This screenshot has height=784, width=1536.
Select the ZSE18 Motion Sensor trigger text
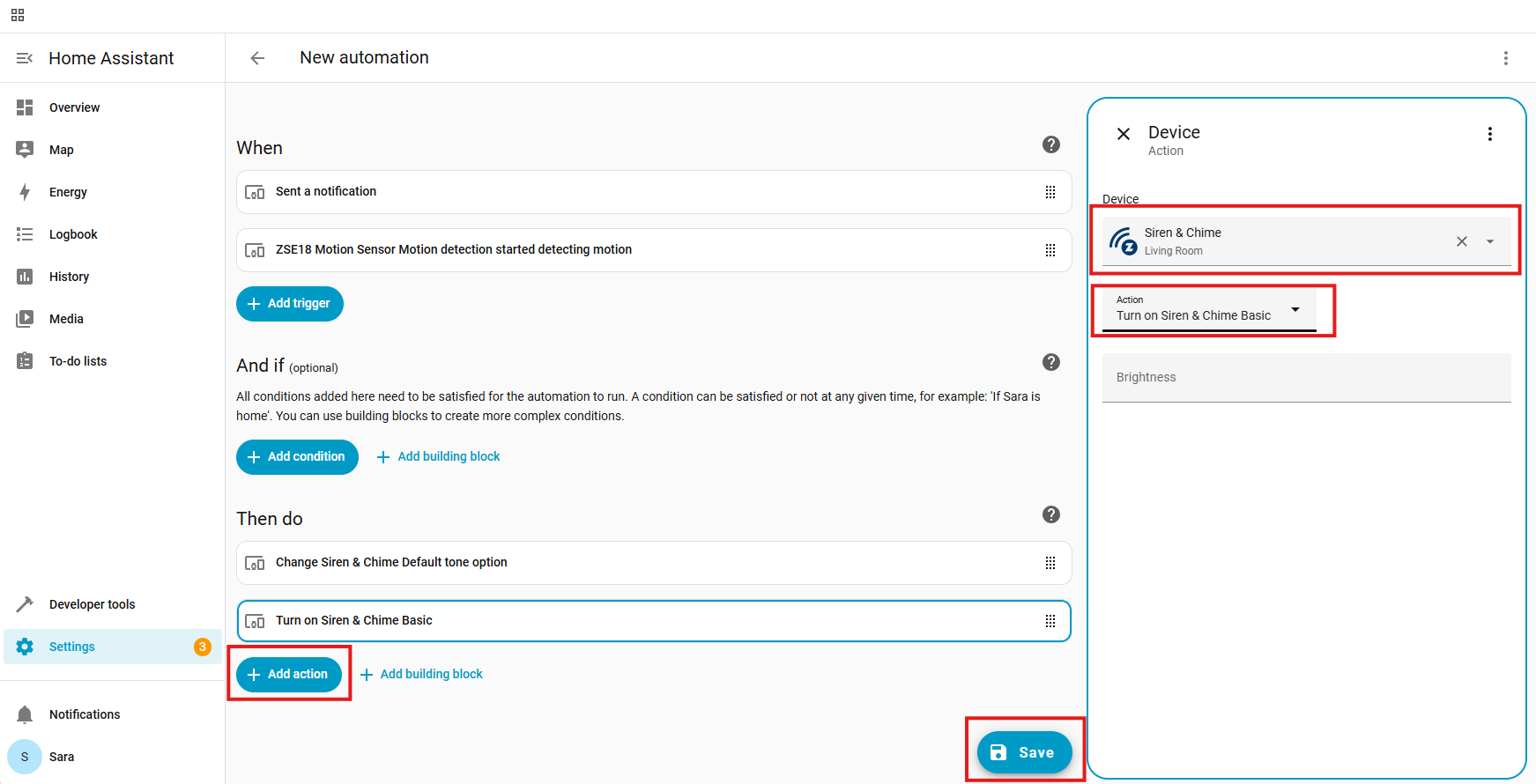454,249
